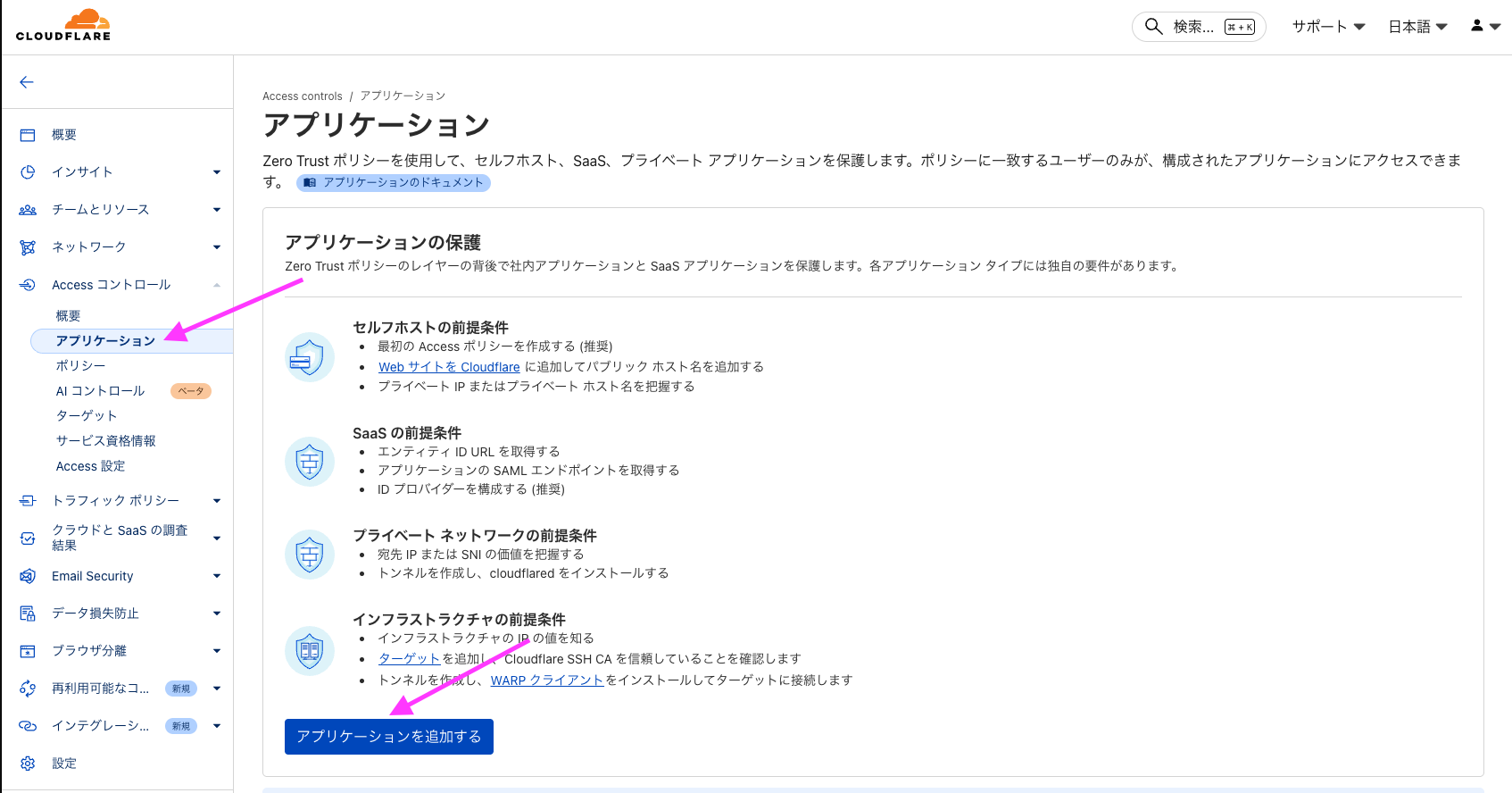Click the 新規 badge beside インテグレーシ...
This screenshot has height=793, width=1512.
tap(181, 726)
